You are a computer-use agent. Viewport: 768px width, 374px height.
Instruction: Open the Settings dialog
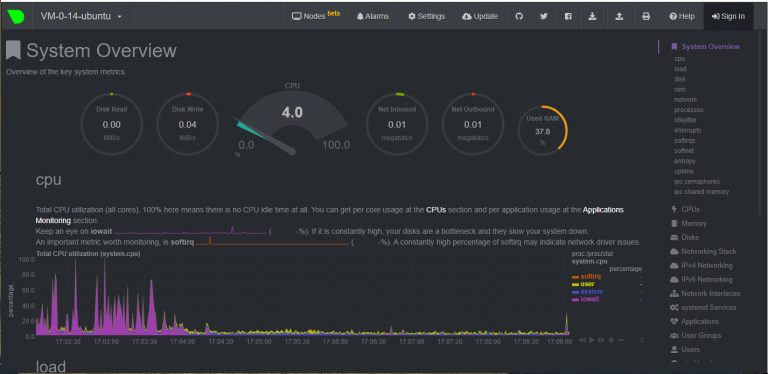pos(426,16)
